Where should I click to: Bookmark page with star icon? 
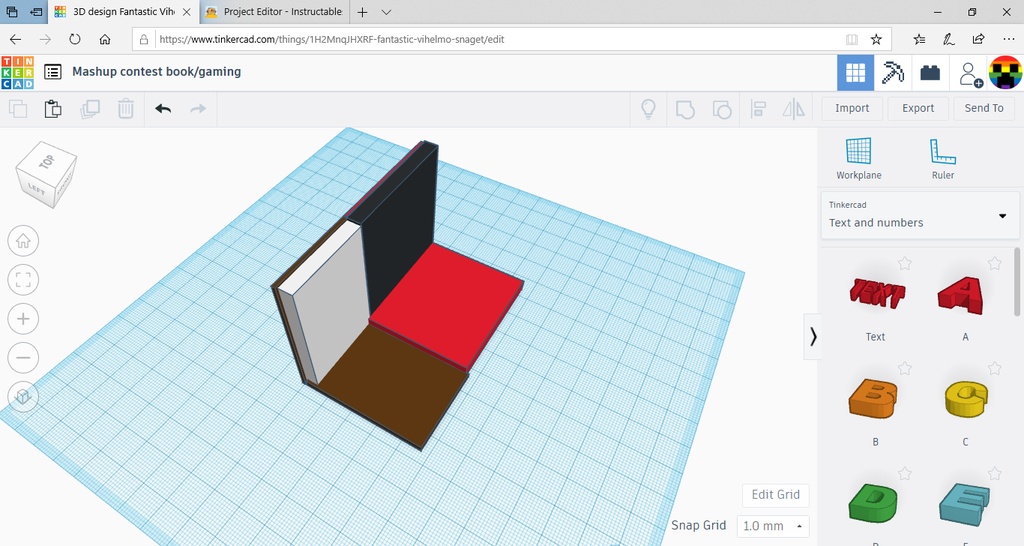pos(876,39)
